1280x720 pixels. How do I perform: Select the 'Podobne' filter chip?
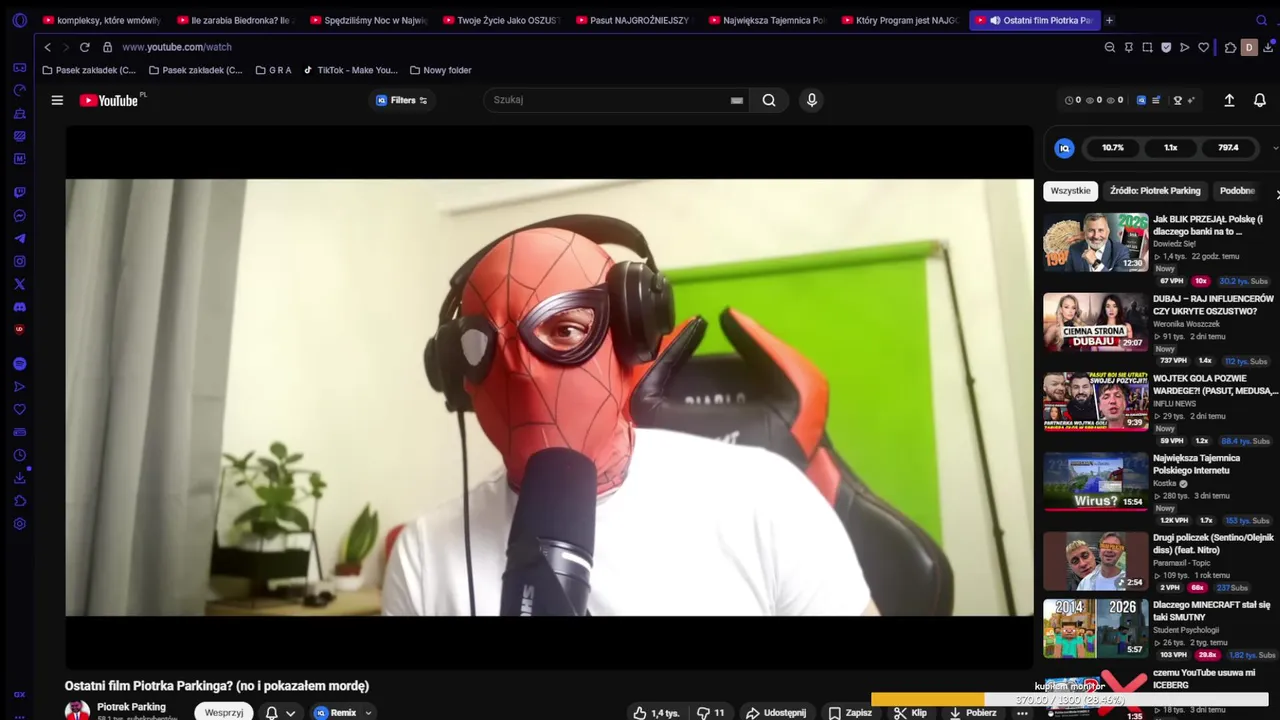click(1237, 191)
